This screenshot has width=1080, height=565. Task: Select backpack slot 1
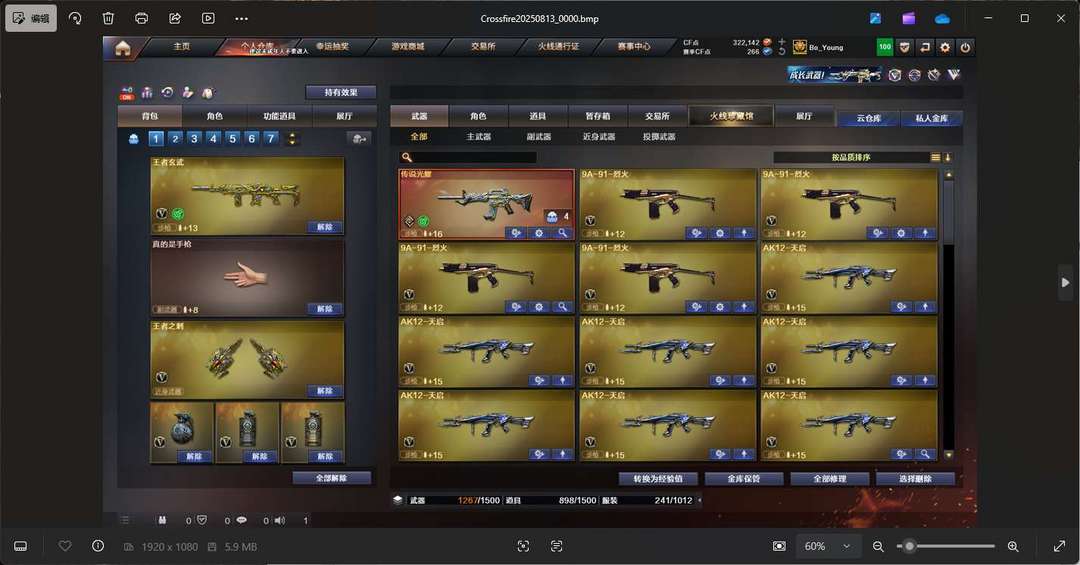click(156, 138)
